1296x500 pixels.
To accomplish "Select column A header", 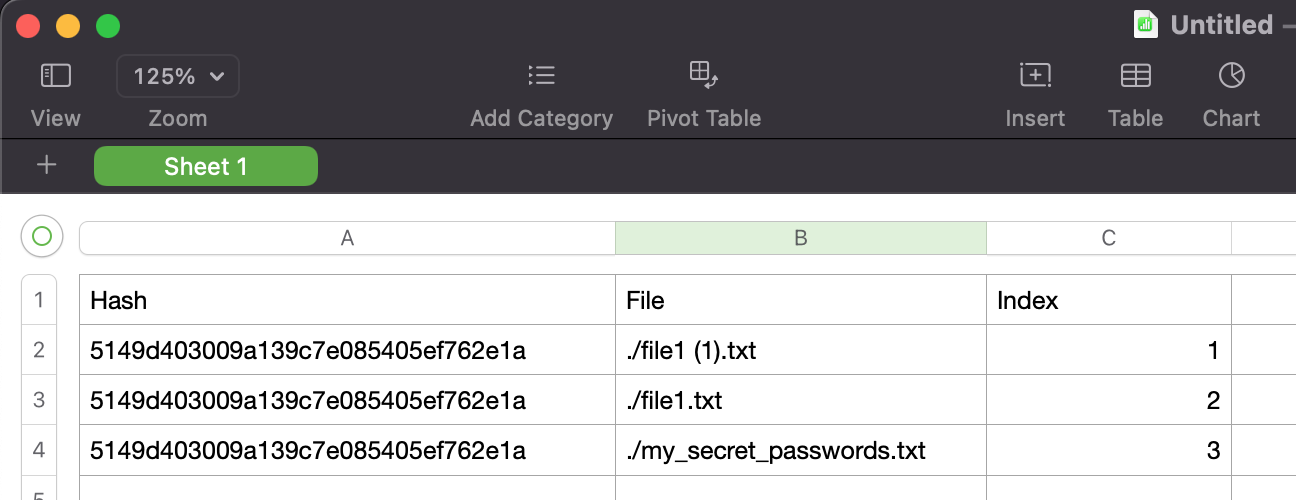I will (x=347, y=238).
